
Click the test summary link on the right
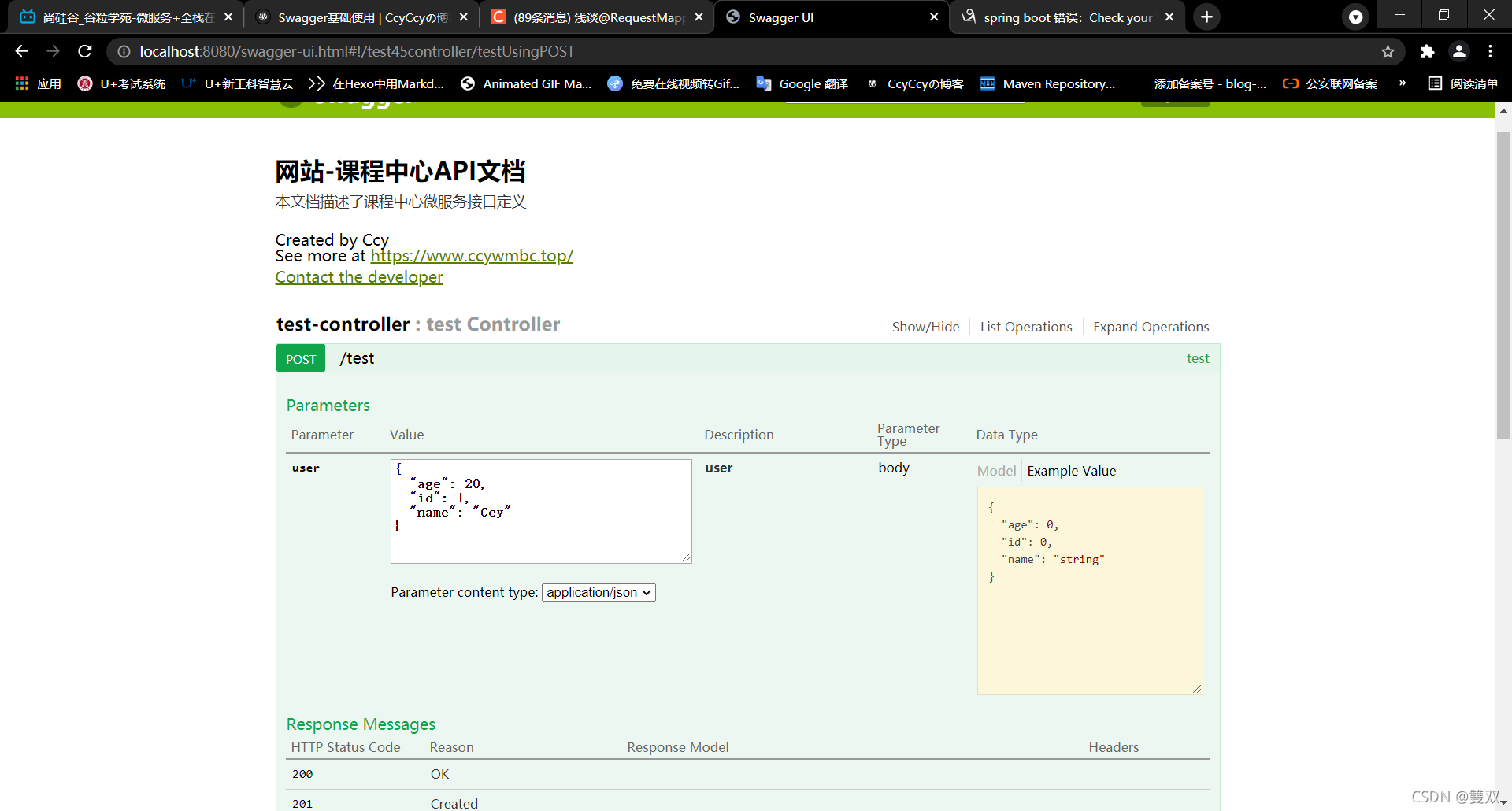point(1198,358)
